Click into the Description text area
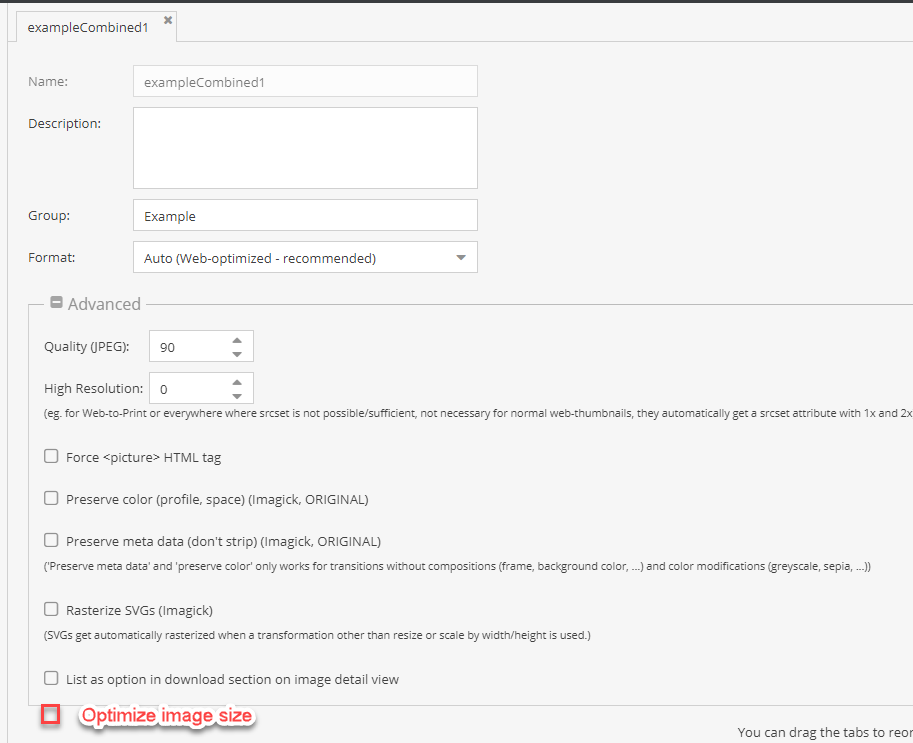Screen dimensions: 913x743 (x=305, y=148)
